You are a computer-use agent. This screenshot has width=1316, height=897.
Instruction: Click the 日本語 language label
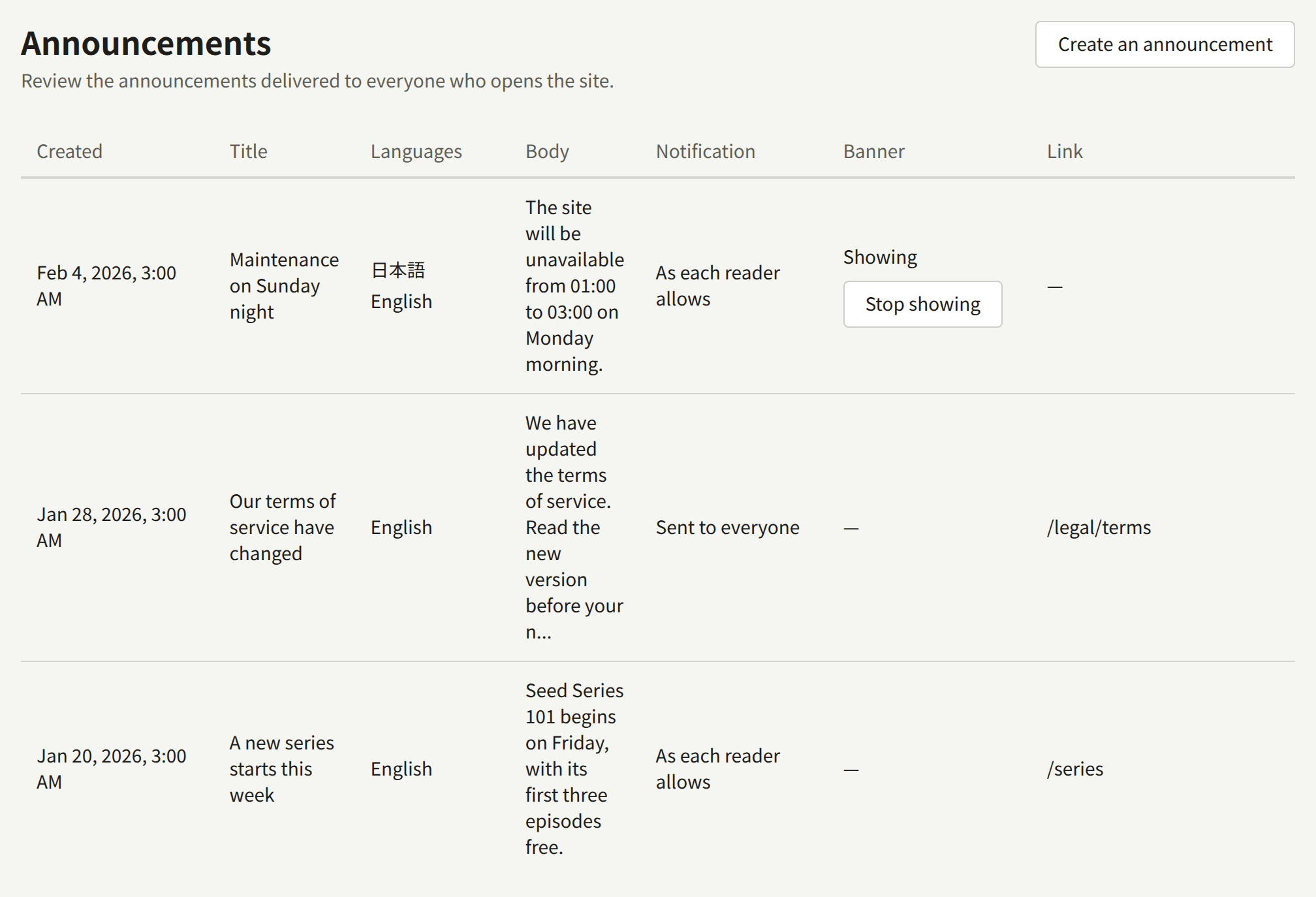(398, 270)
